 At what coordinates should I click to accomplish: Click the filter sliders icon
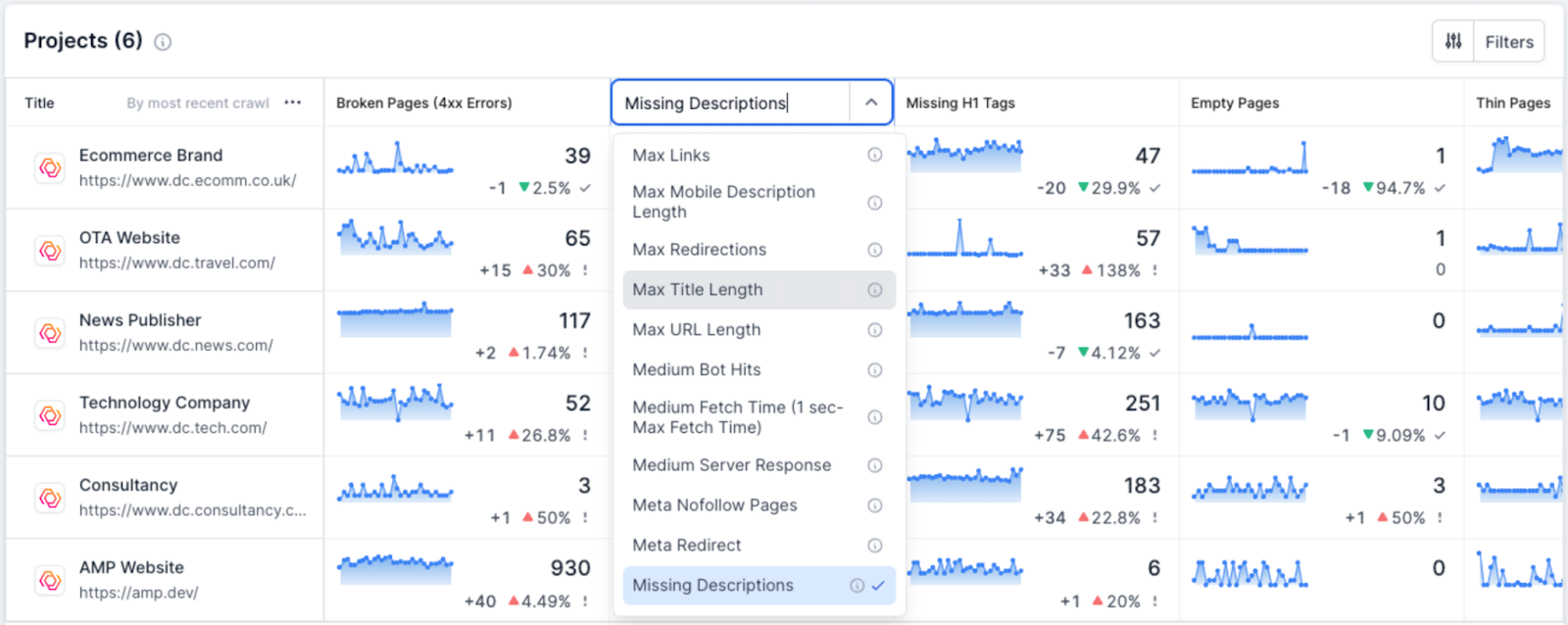click(x=1453, y=41)
